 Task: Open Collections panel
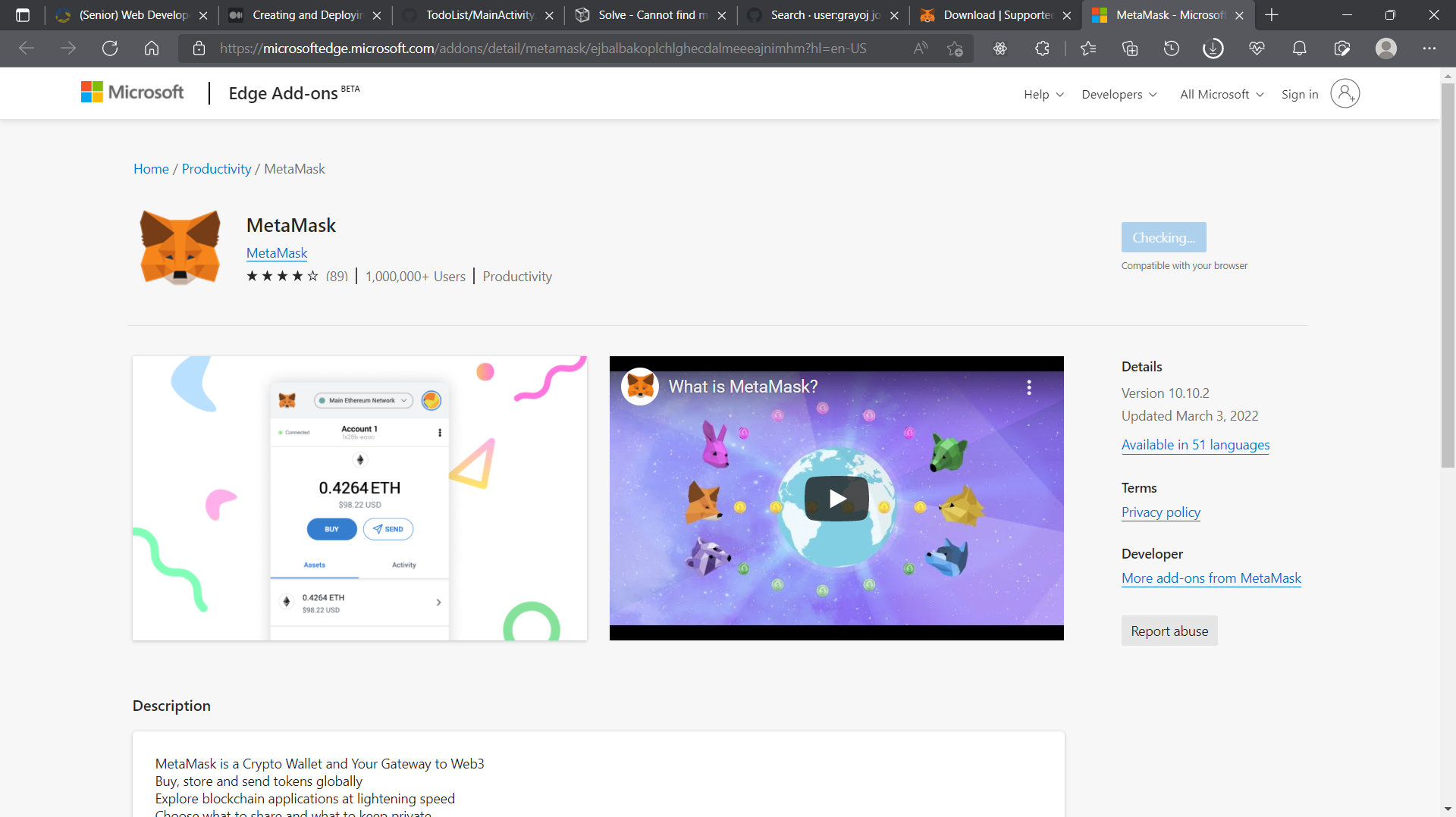(1130, 49)
